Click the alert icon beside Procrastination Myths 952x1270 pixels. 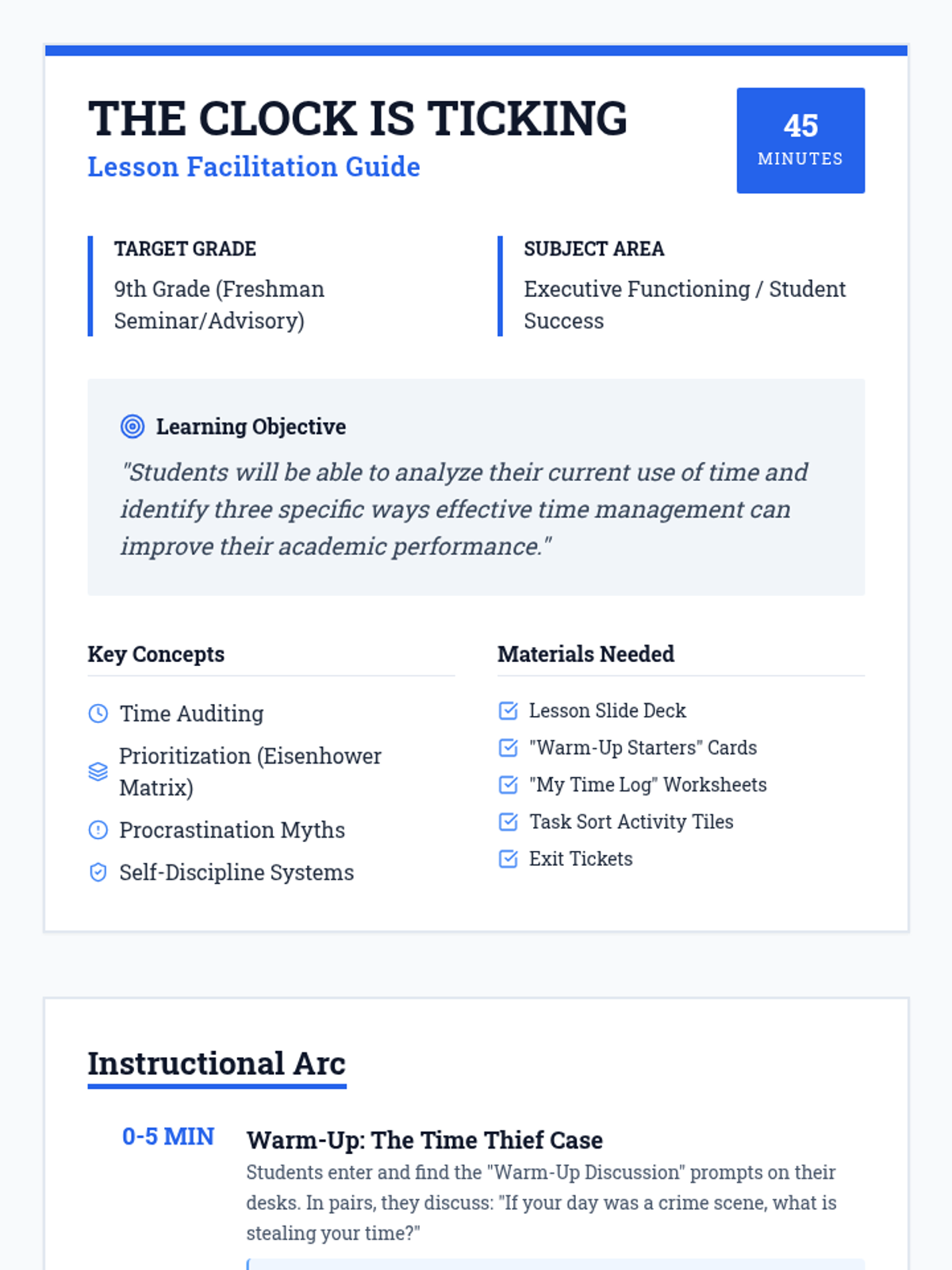point(98,830)
